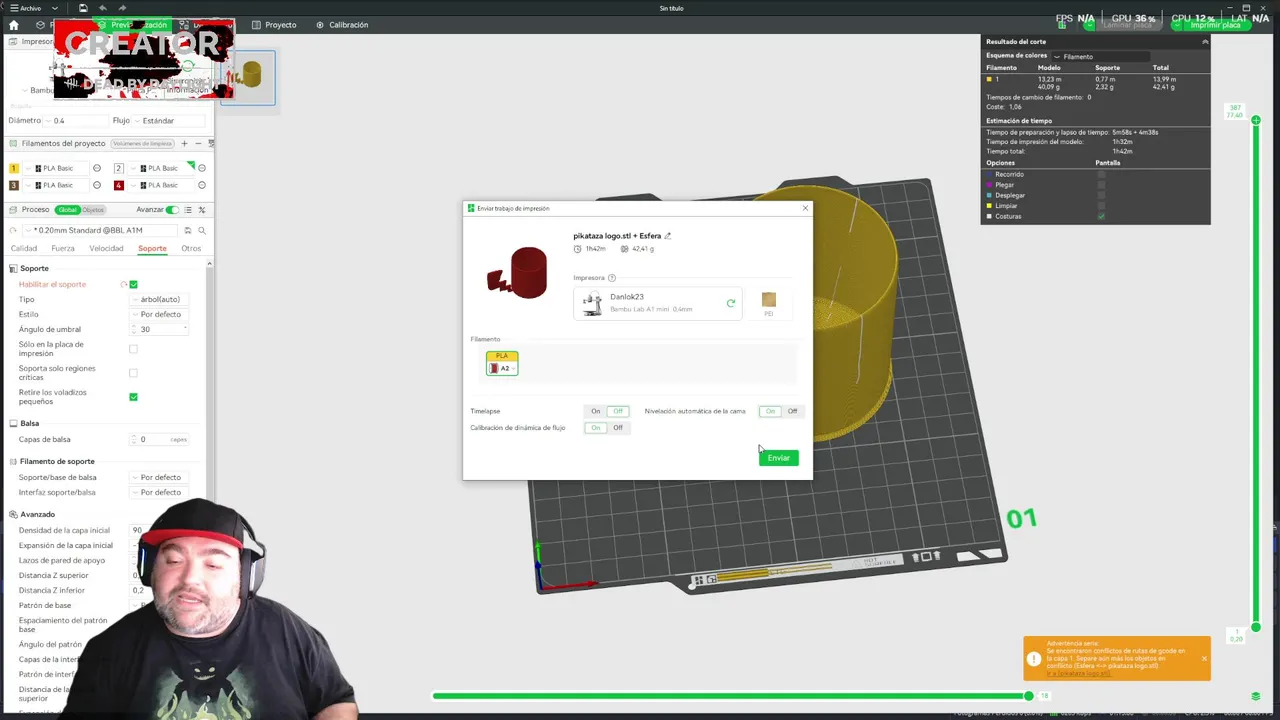The width and height of the screenshot is (1280, 720).
Task: Edit the print job name with the pencil icon
Action: click(x=668, y=236)
